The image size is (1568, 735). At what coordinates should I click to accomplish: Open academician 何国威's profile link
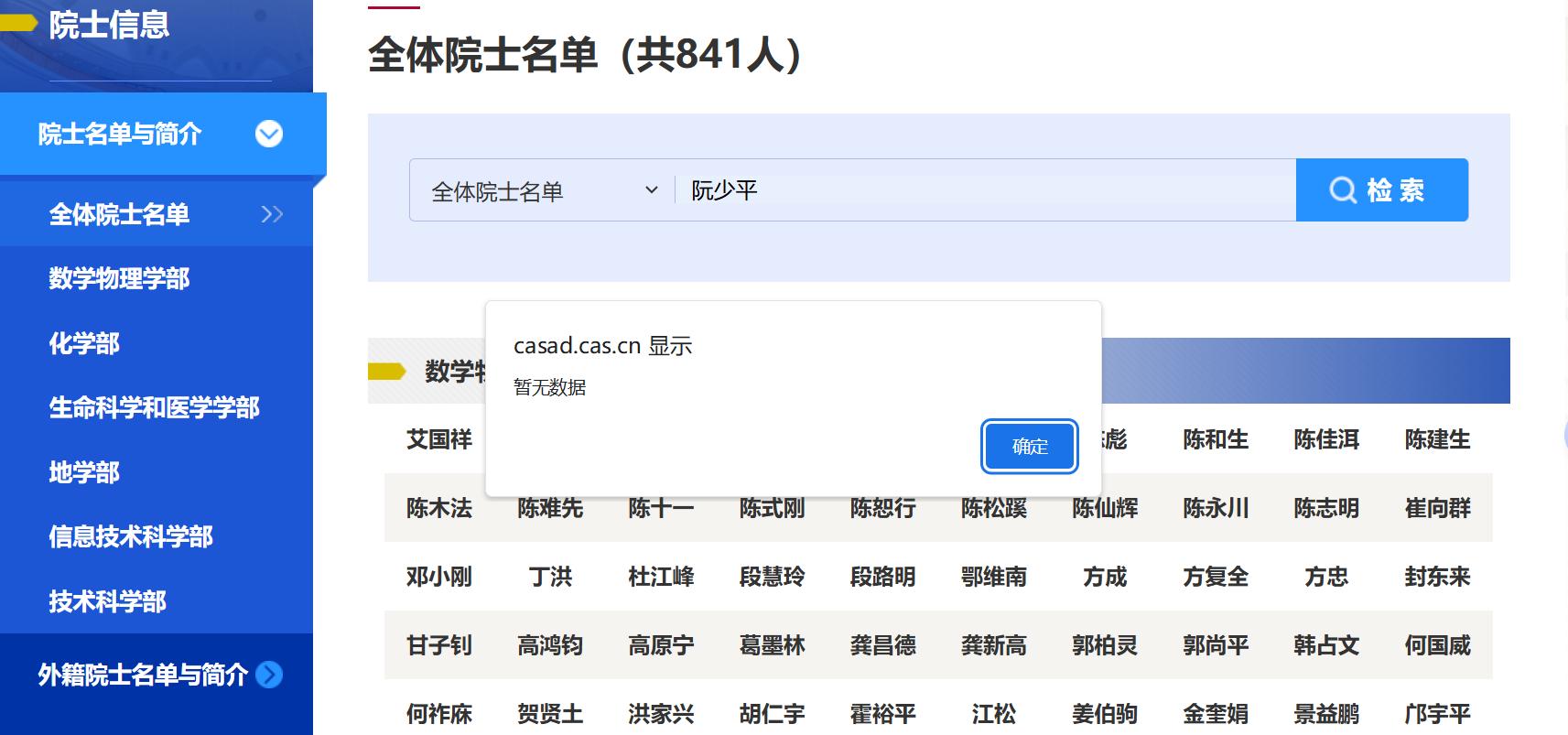click(x=1437, y=645)
